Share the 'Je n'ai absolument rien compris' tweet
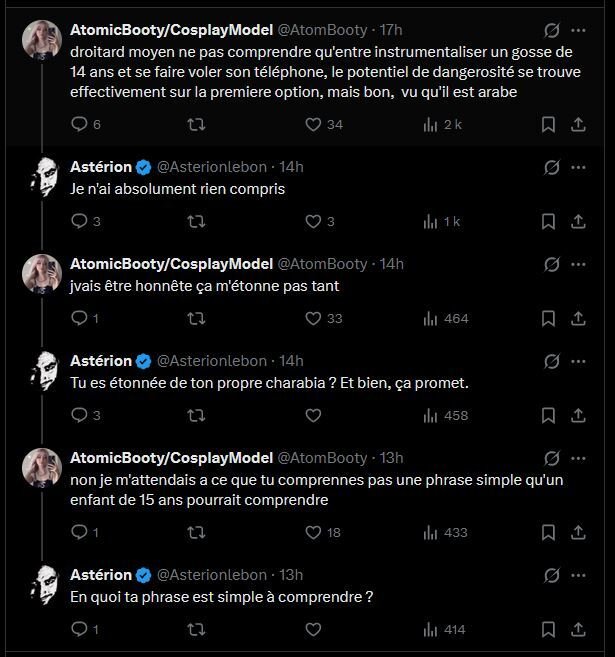 point(578,221)
